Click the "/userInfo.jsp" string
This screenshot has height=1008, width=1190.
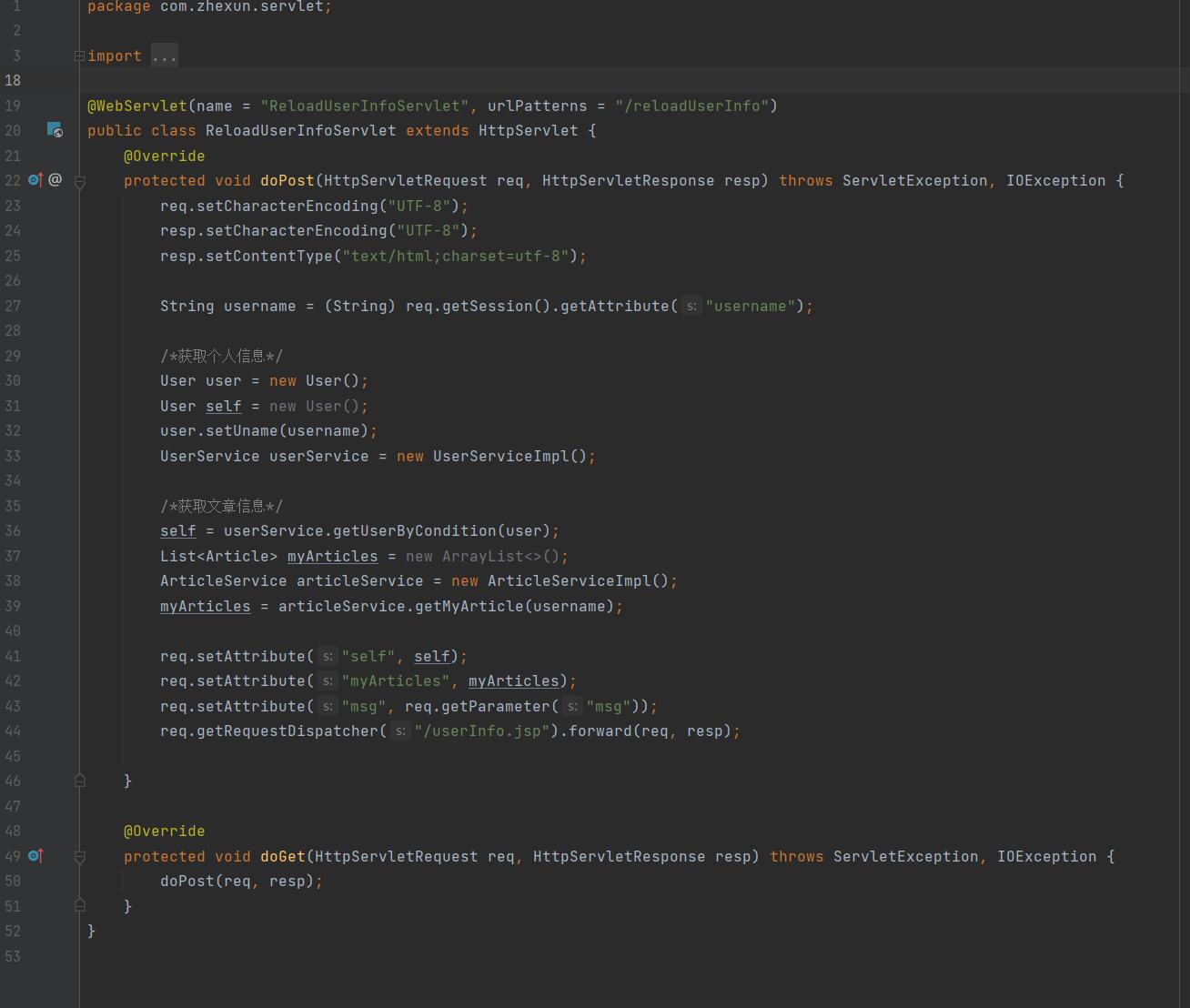(482, 731)
